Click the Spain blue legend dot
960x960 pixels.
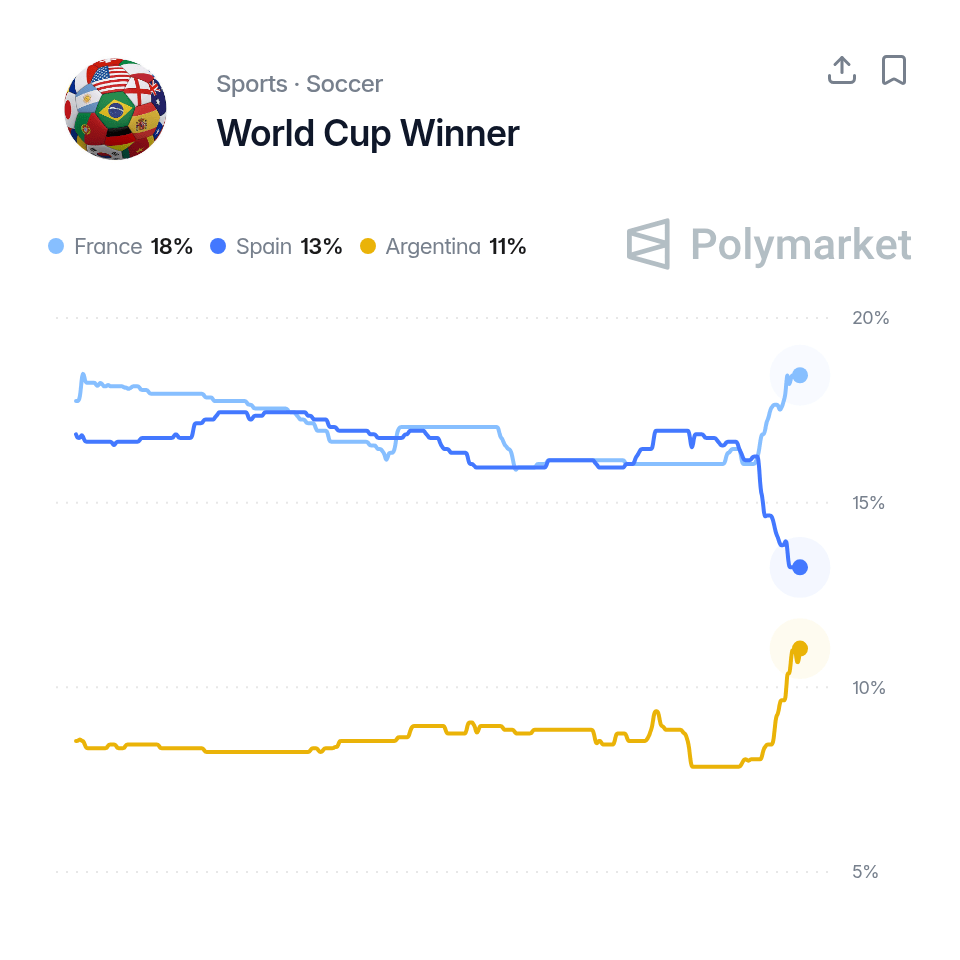tap(218, 246)
